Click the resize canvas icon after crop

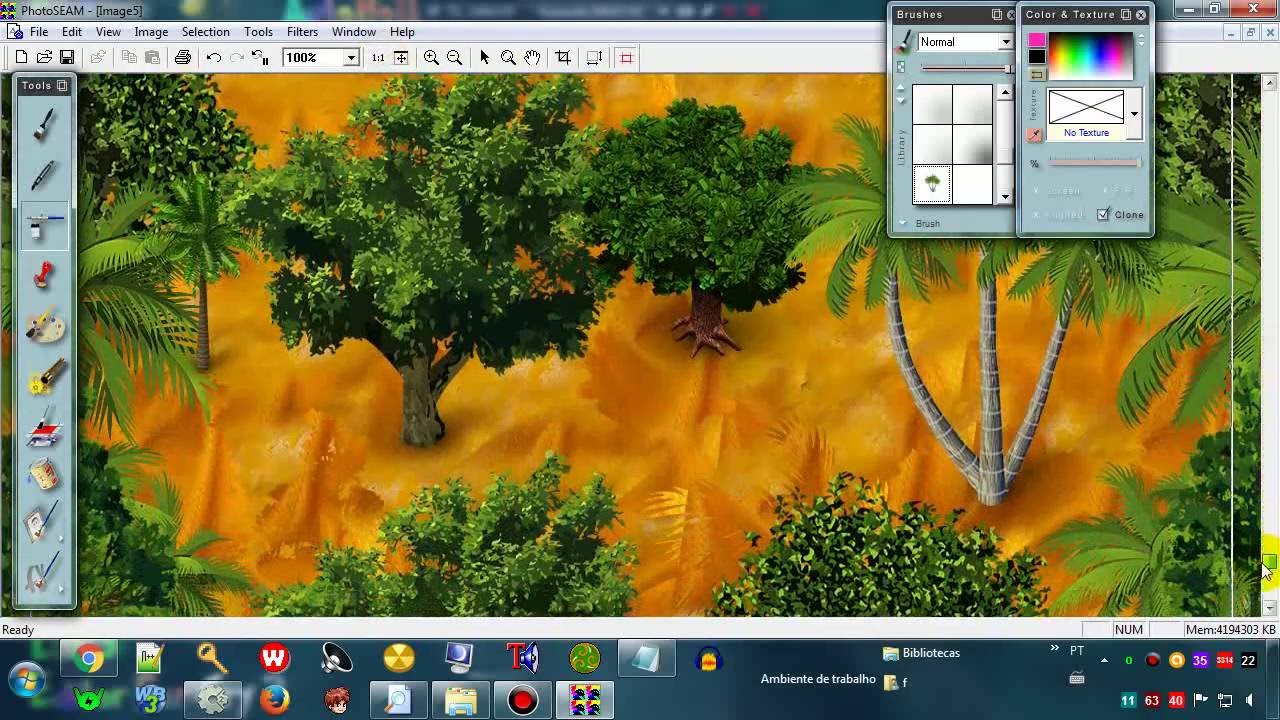coord(594,58)
